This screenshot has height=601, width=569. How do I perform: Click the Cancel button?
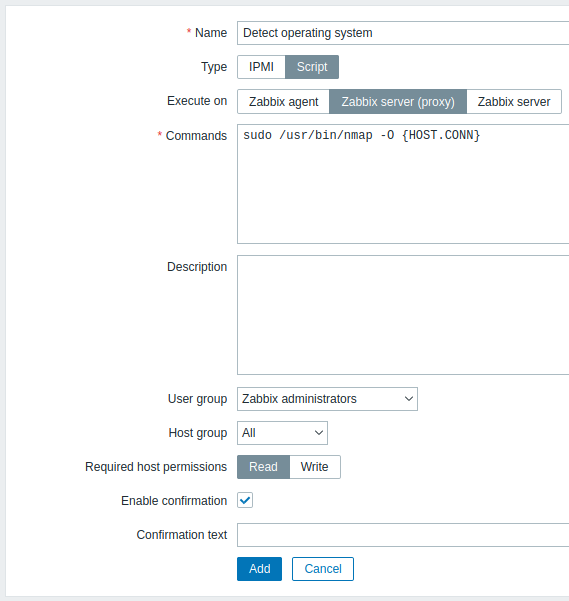[323, 569]
